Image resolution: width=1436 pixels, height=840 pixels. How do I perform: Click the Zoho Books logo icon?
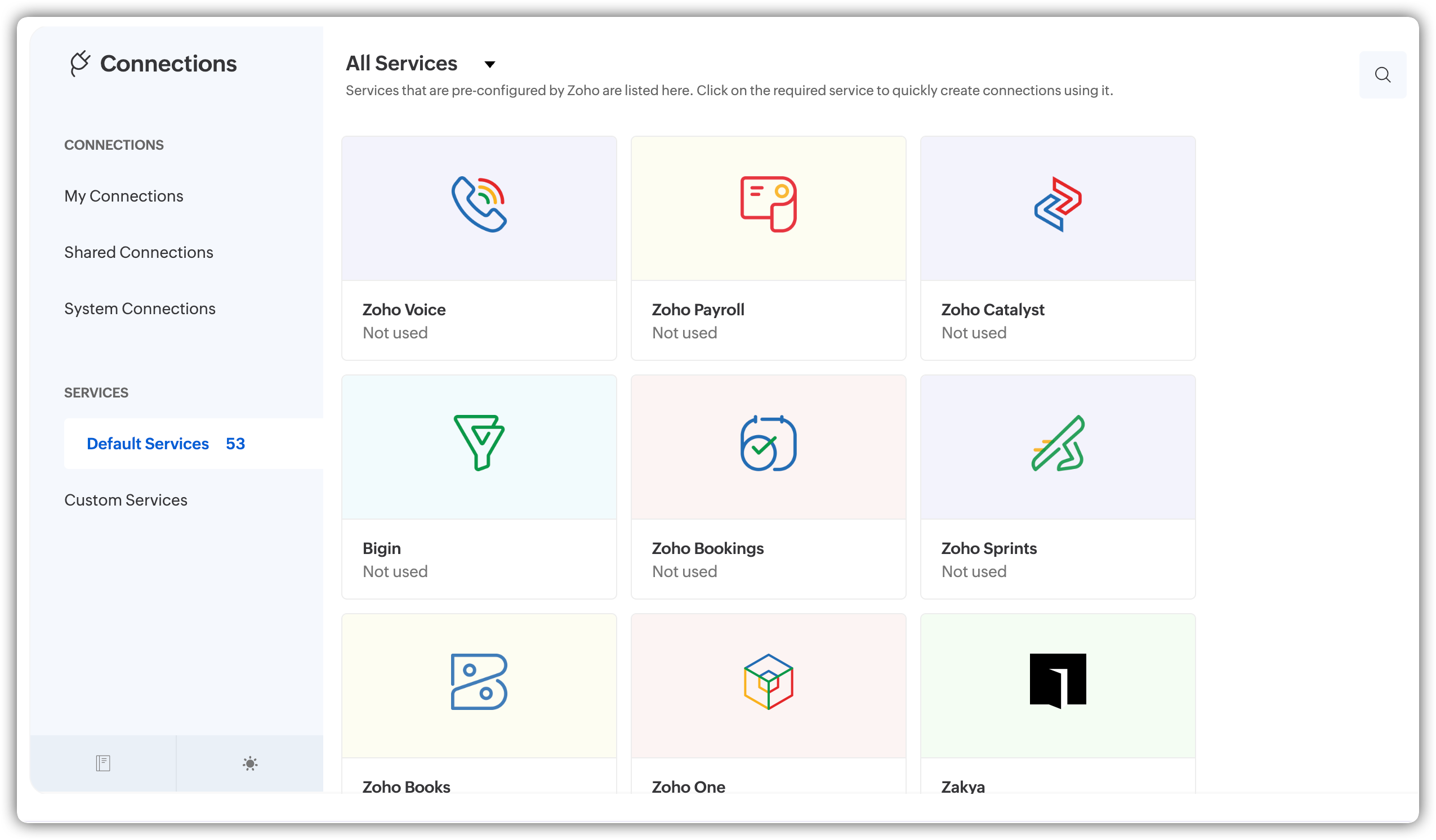point(479,682)
